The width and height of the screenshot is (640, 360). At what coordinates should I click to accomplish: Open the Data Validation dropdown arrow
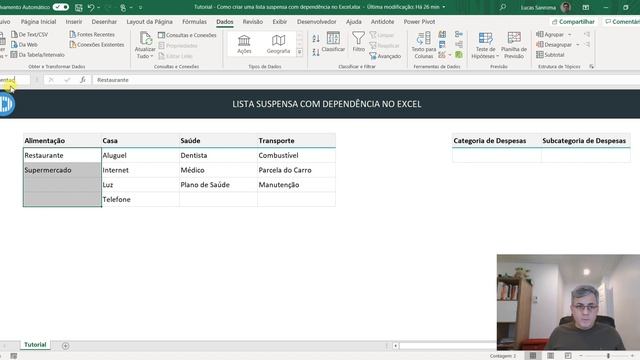click(449, 55)
